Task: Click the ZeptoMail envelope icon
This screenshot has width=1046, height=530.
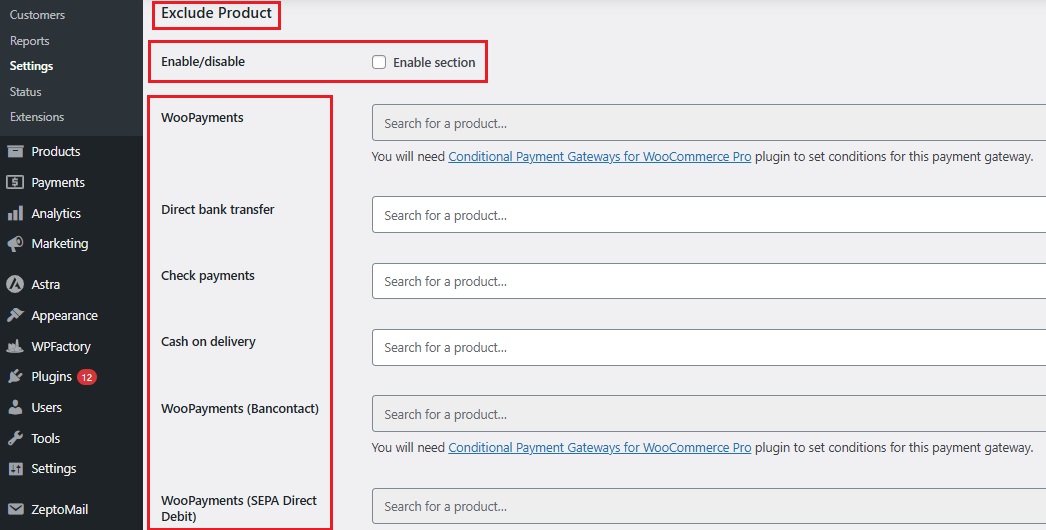Action: pyautogui.click(x=15, y=510)
